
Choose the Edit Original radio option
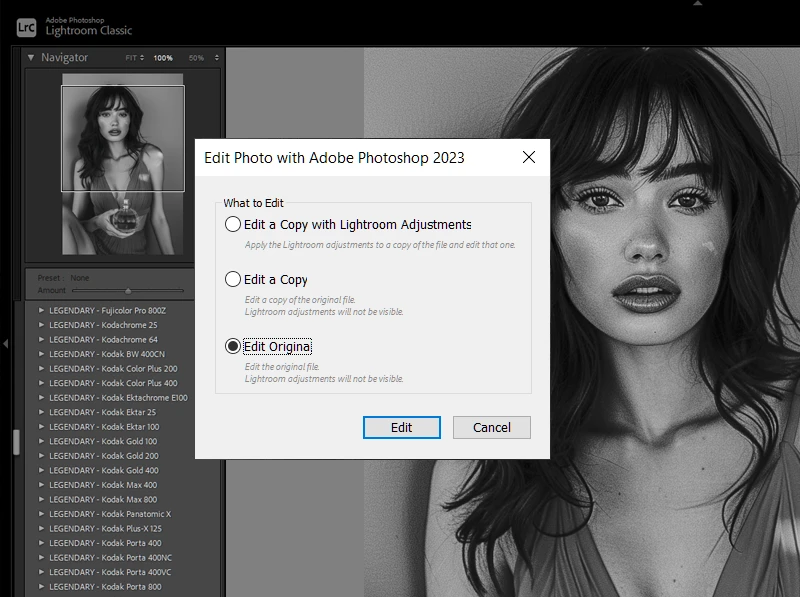233,346
